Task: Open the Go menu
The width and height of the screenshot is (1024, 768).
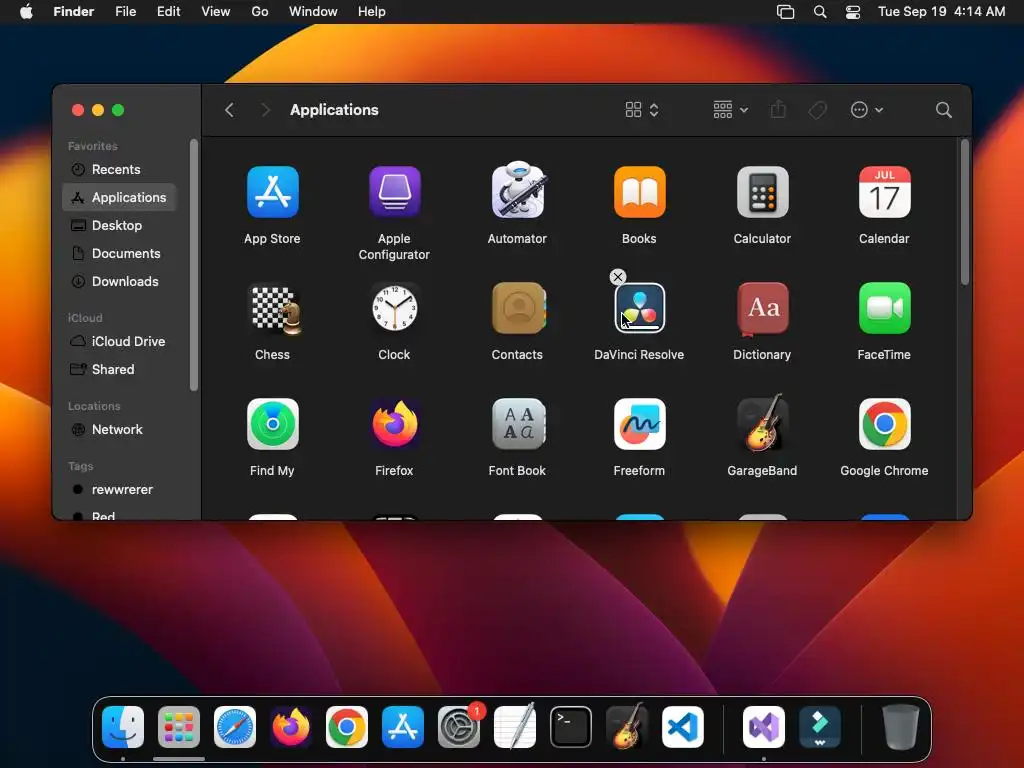Action: click(x=260, y=12)
